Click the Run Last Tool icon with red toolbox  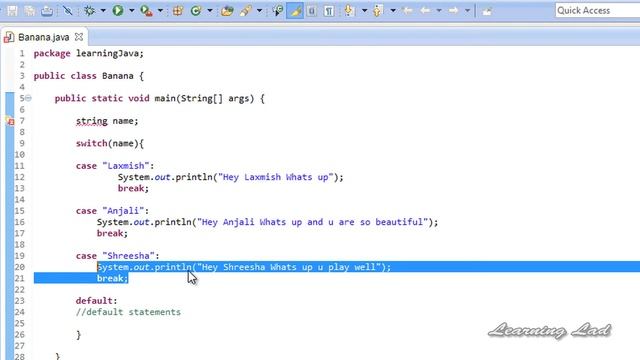click(146, 11)
